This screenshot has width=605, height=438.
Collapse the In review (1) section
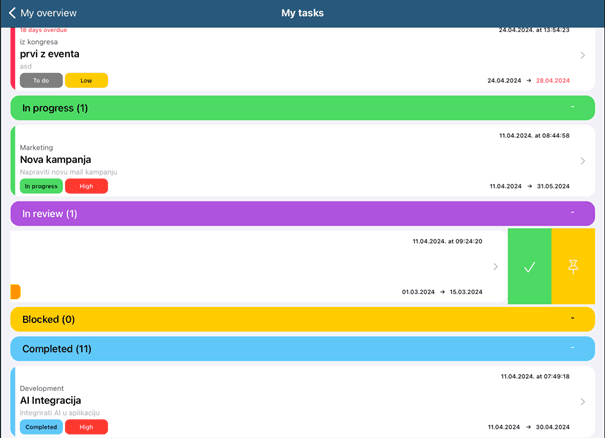tap(572, 213)
